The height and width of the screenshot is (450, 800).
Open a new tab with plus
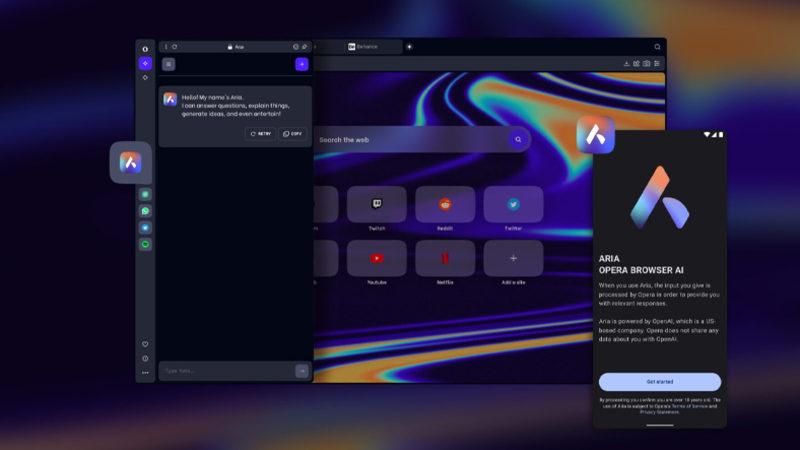(x=409, y=47)
